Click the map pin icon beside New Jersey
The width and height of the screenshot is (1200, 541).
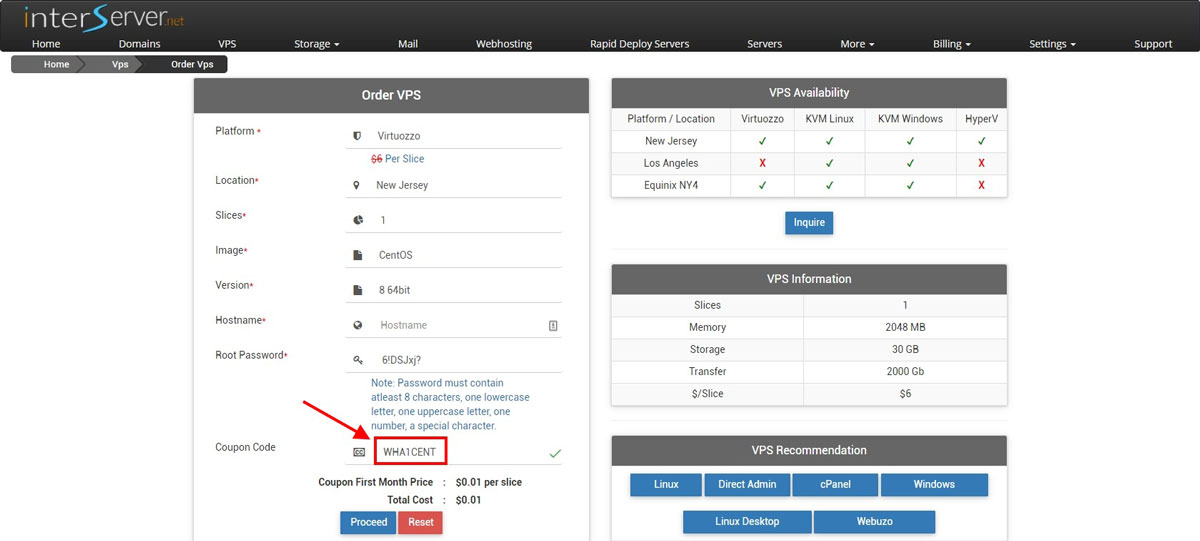tap(356, 185)
